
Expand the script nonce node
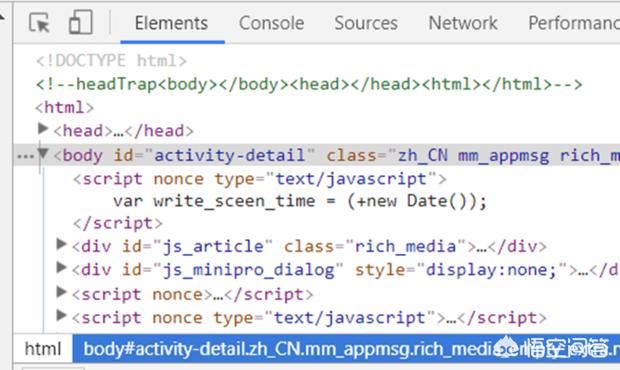point(61,292)
